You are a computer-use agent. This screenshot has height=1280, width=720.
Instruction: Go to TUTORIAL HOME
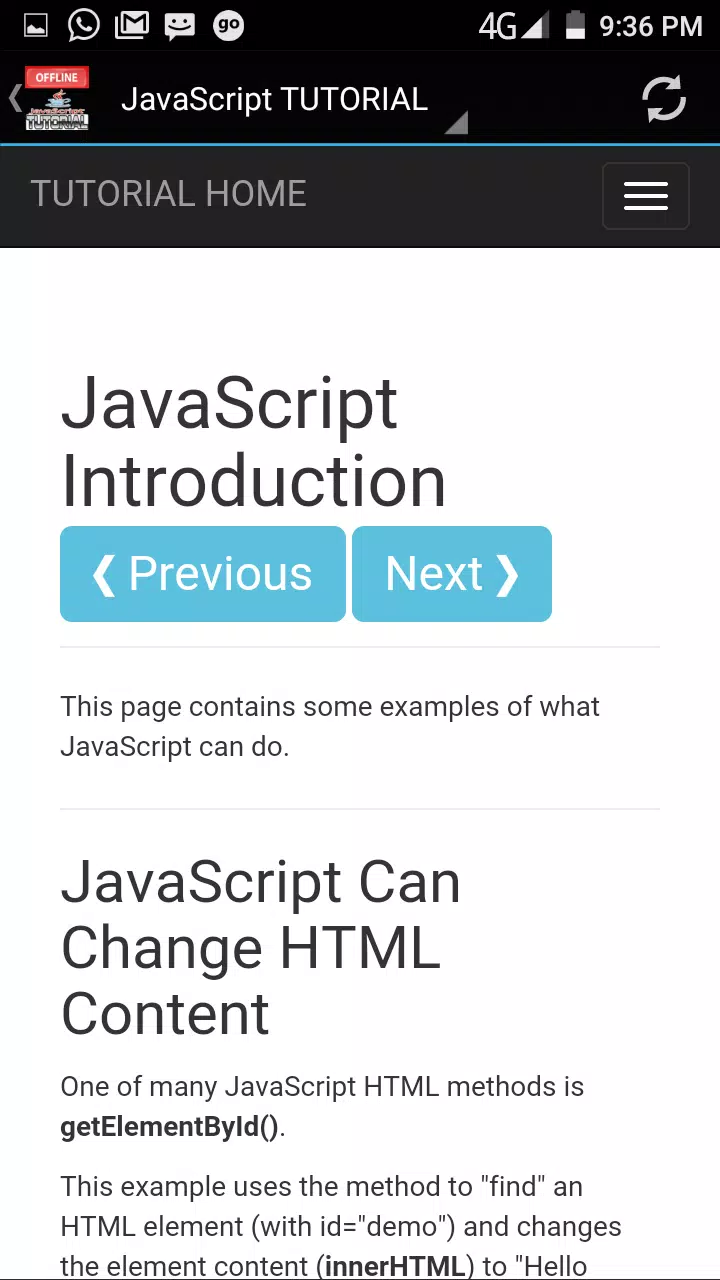pos(168,194)
